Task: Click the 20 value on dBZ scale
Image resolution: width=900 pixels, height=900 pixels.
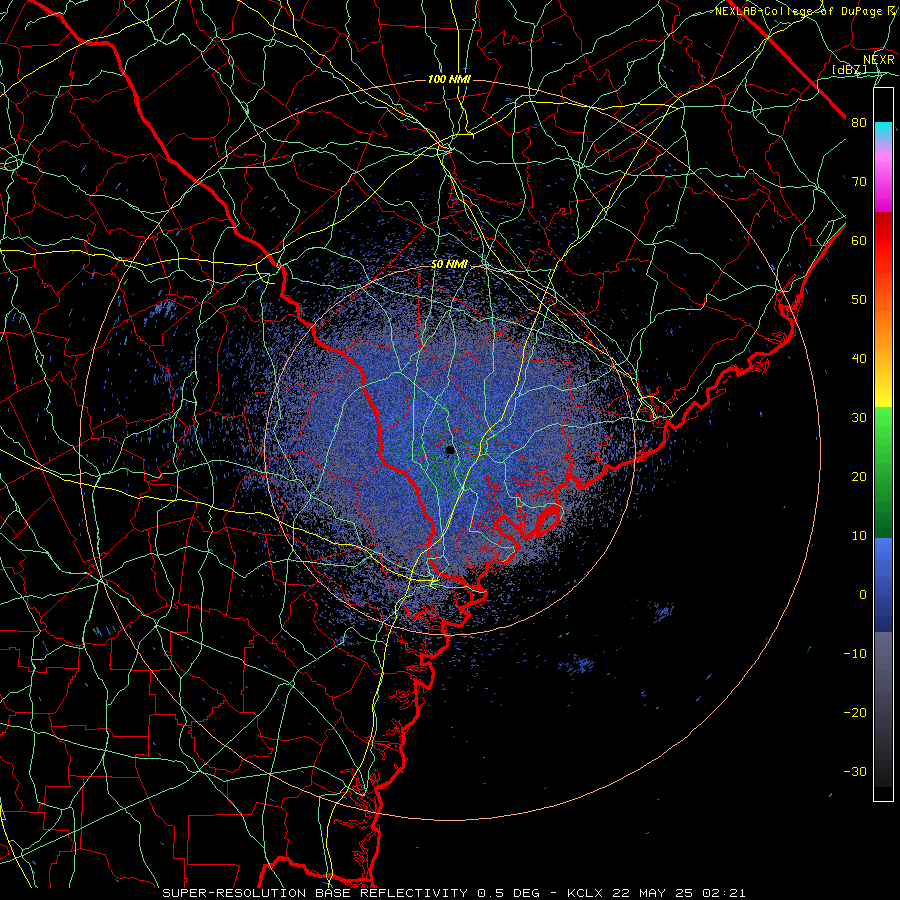Action: point(859,476)
